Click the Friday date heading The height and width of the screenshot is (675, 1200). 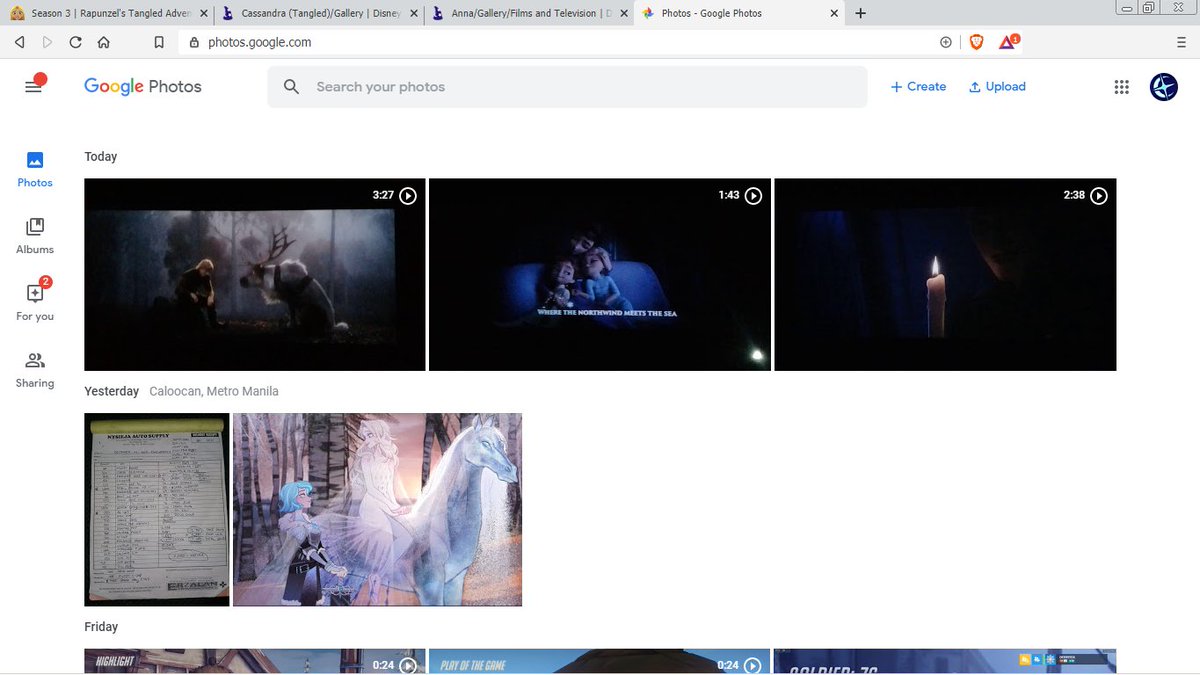tap(101, 627)
